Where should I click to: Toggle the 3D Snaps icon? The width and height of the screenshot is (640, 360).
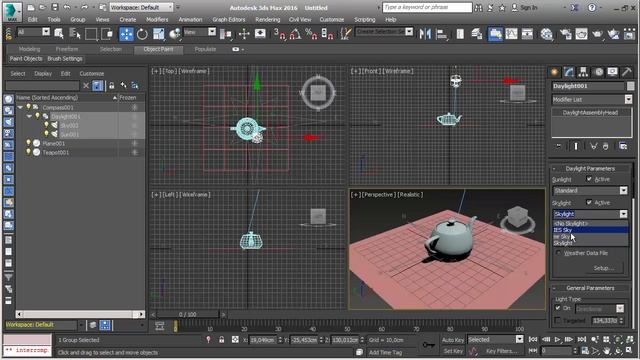280,34
